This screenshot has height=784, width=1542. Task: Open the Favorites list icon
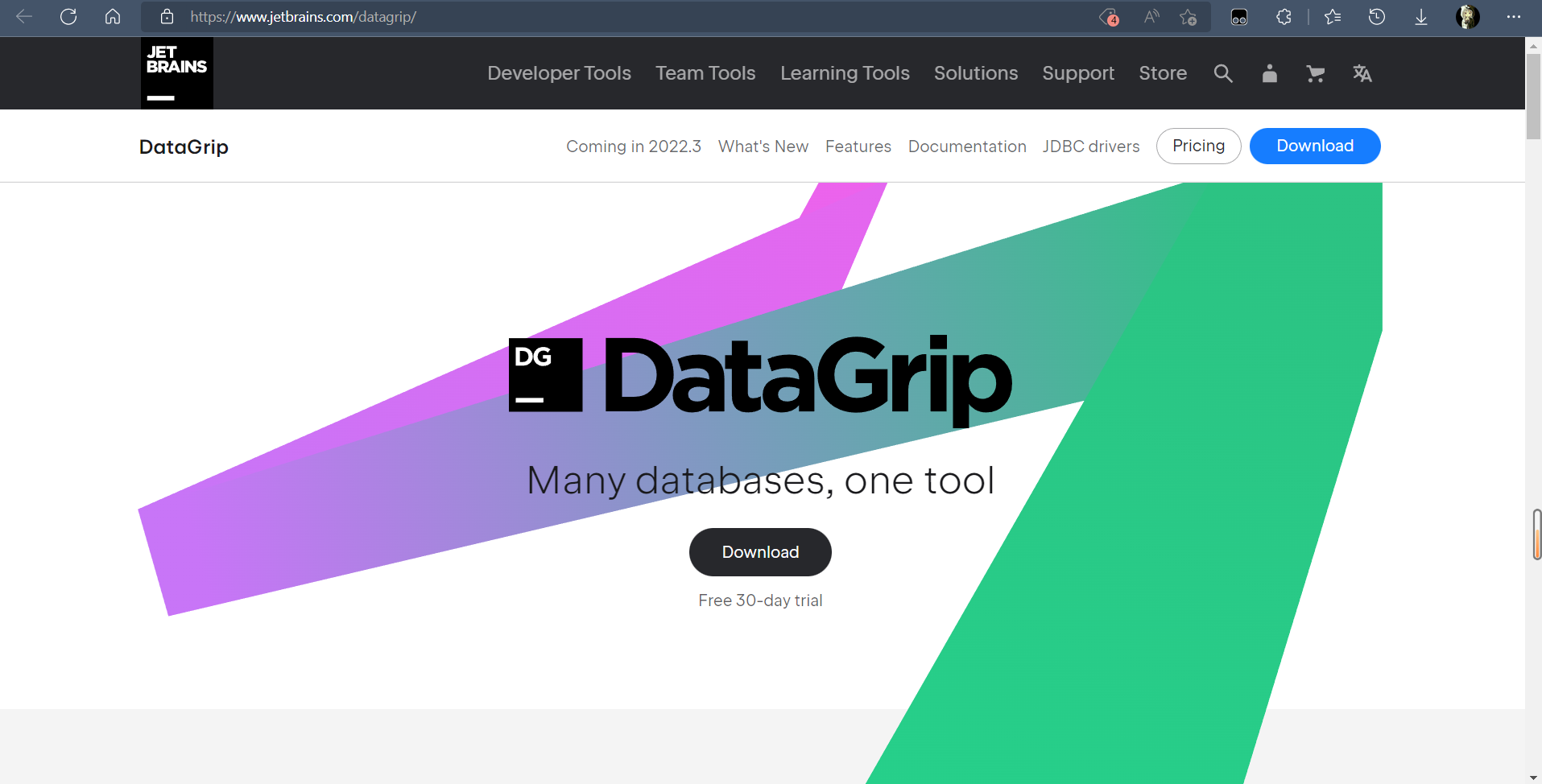tap(1333, 17)
